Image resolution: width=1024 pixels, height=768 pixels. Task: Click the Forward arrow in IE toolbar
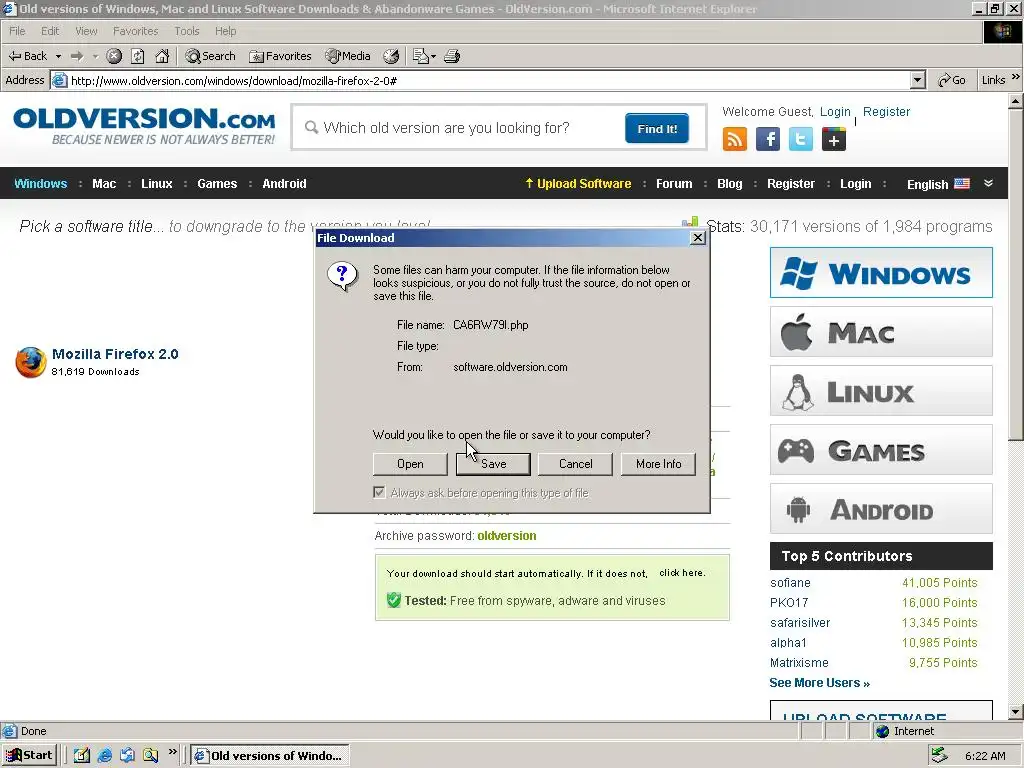tap(77, 56)
